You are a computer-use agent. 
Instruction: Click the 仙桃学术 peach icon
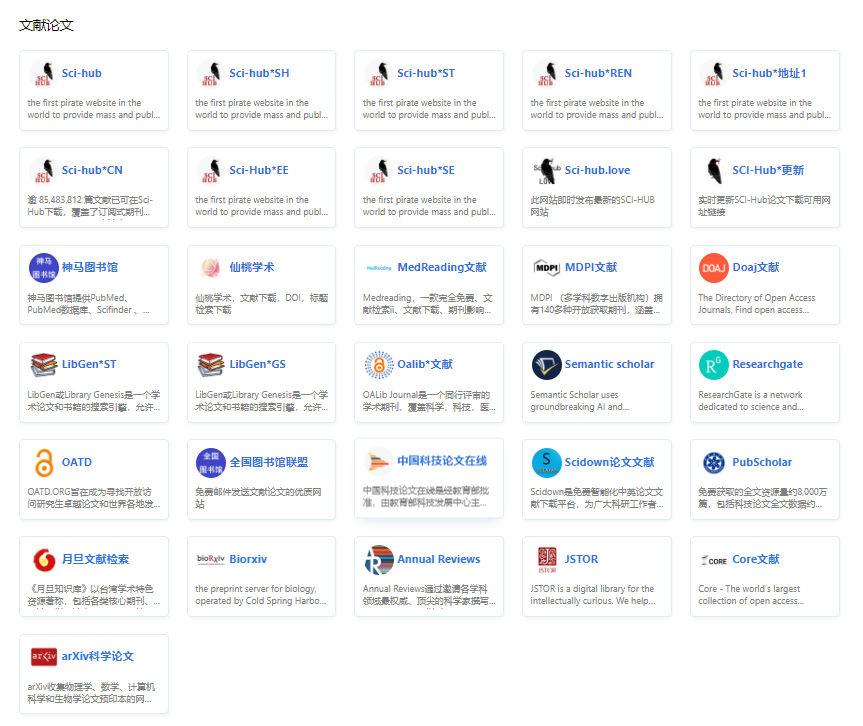[211, 268]
